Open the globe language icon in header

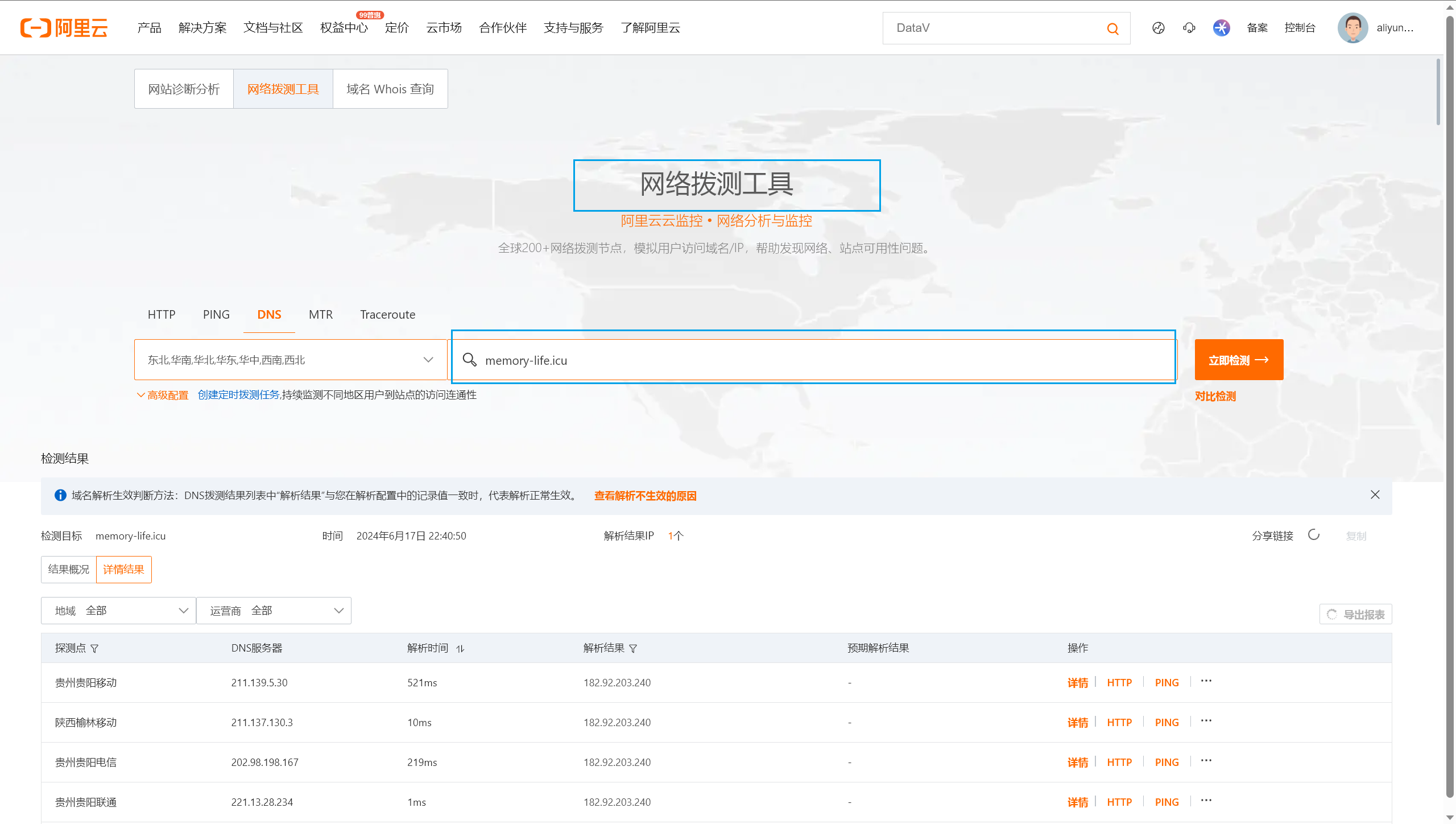point(1159,28)
